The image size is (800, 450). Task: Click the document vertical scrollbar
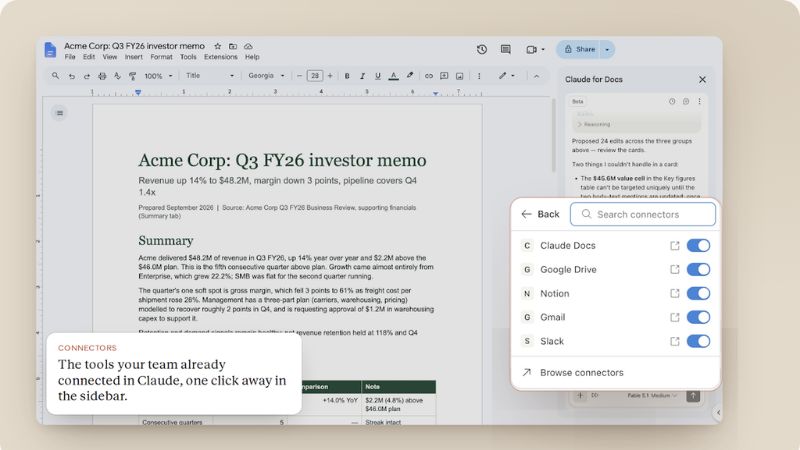coord(553,135)
